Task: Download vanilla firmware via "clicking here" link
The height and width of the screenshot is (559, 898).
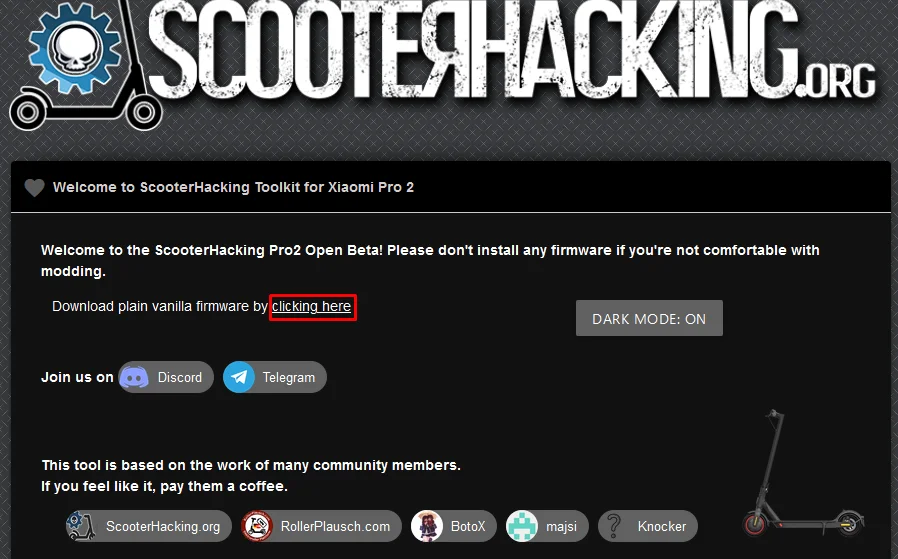Action: pyautogui.click(x=312, y=307)
